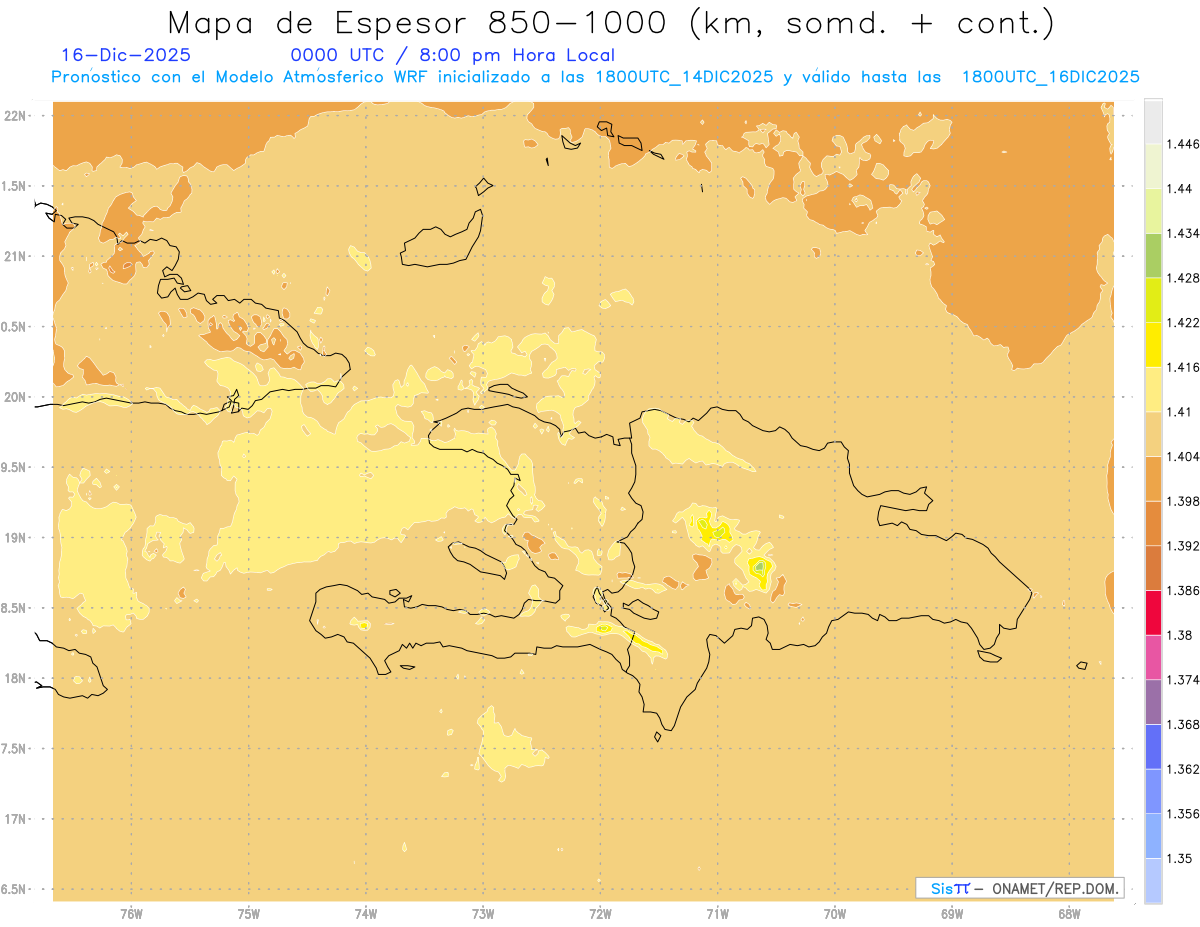The image size is (1200, 927).
Task: Click legend value "1.41"
Action: pos(1180,411)
